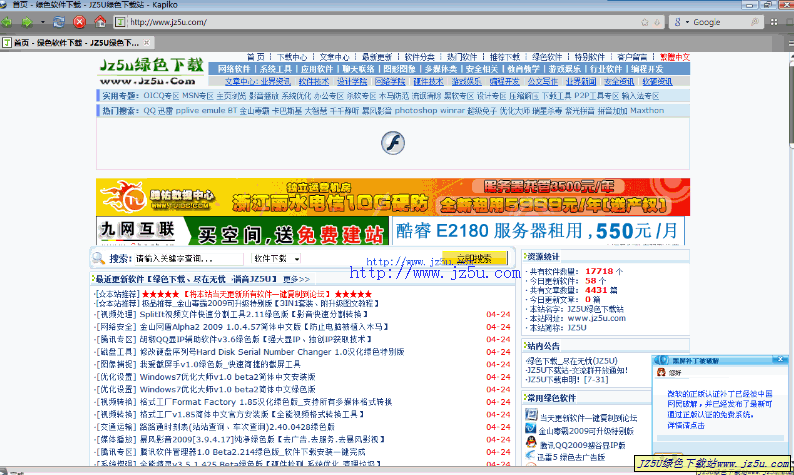Open the 更多>> link for recent software
This screenshot has height=475, width=794.
click(x=296, y=279)
